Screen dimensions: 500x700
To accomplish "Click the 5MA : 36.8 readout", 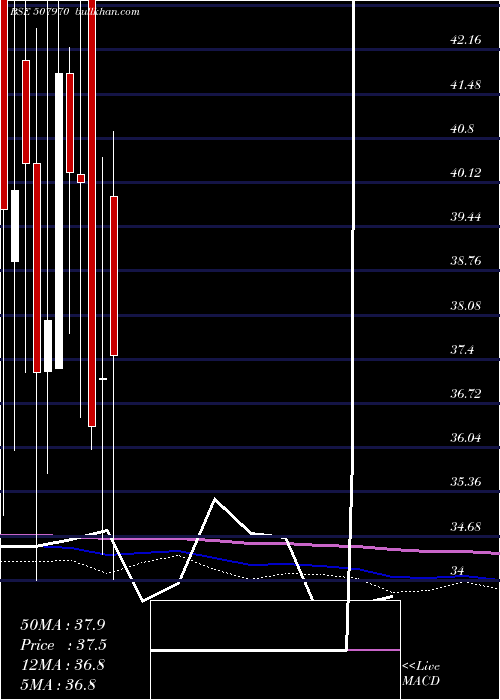I will pos(58,684).
